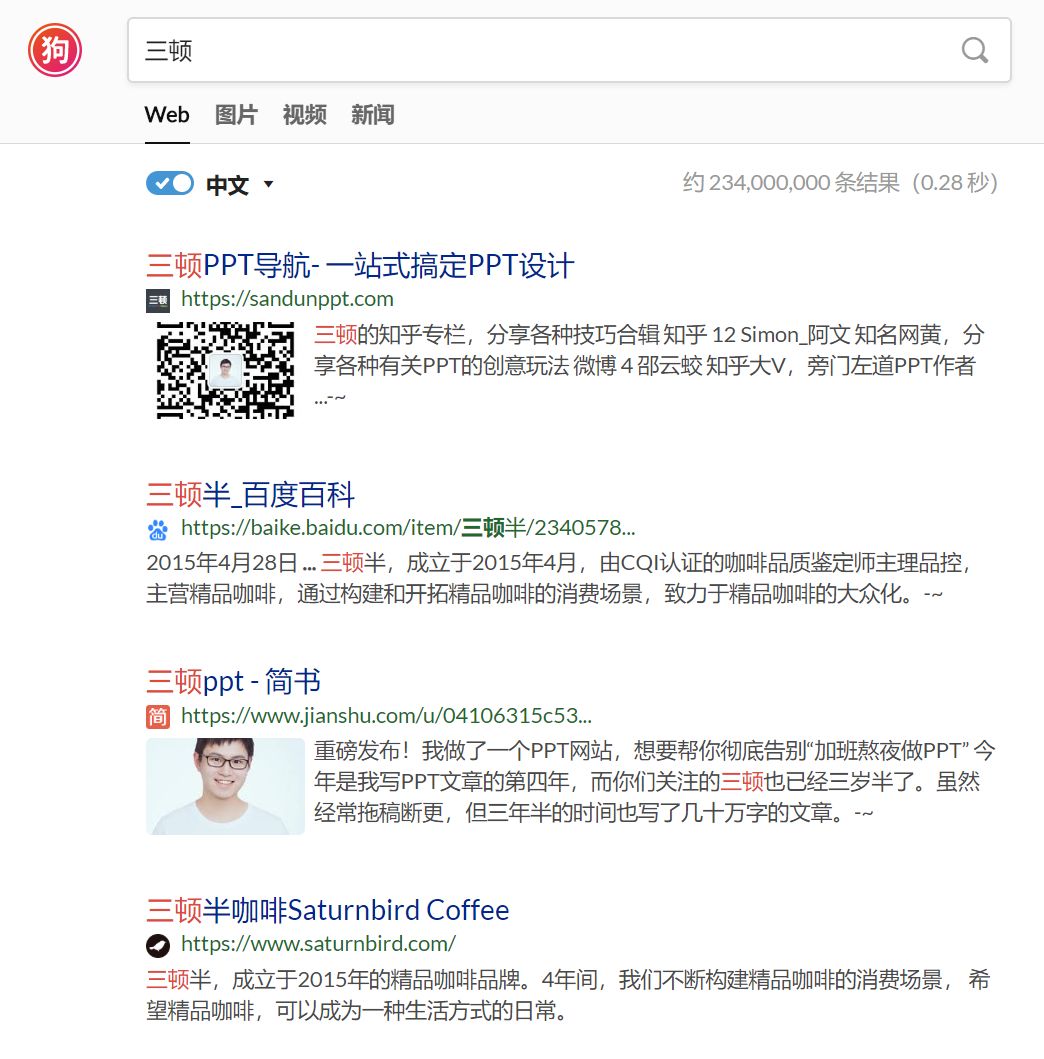Click in the search box containing 三顿
Screen dimensions: 1044x1059
click(569, 50)
